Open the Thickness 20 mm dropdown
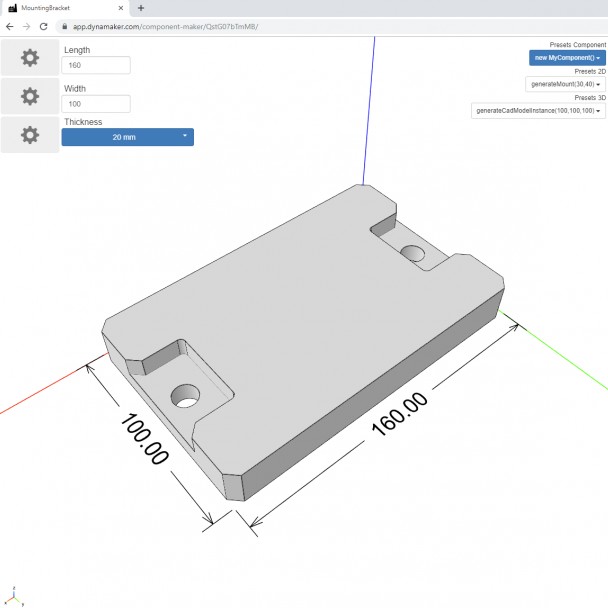This screenshot has height=608, width=608. [127, 137]
